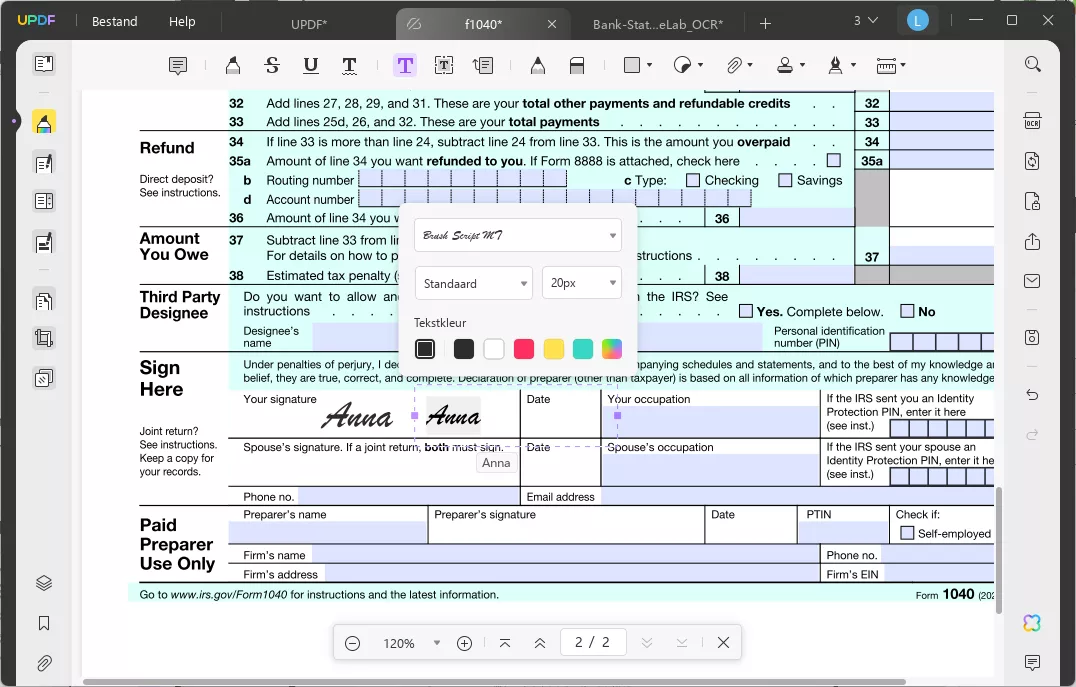Viewport: 1076px width, 687px height.
Task: Pick the eraser tool
Action: coord(577,65)
